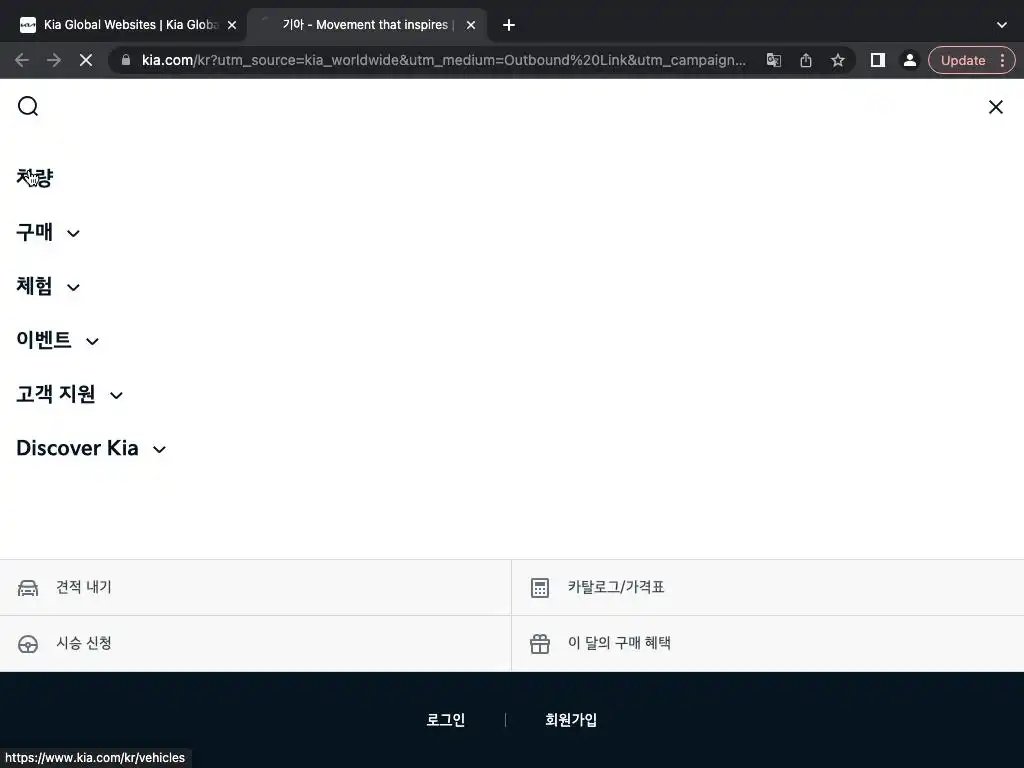Viewport: 1024px width, 768px height.
Task: Close the Kia Global Websites tab
Action: point(232,25)
